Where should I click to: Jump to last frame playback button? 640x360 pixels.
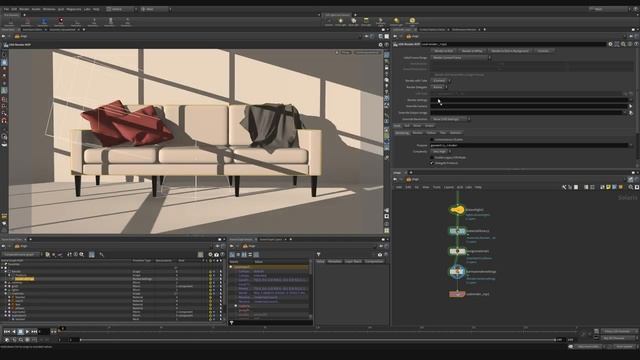click(34, 332)
